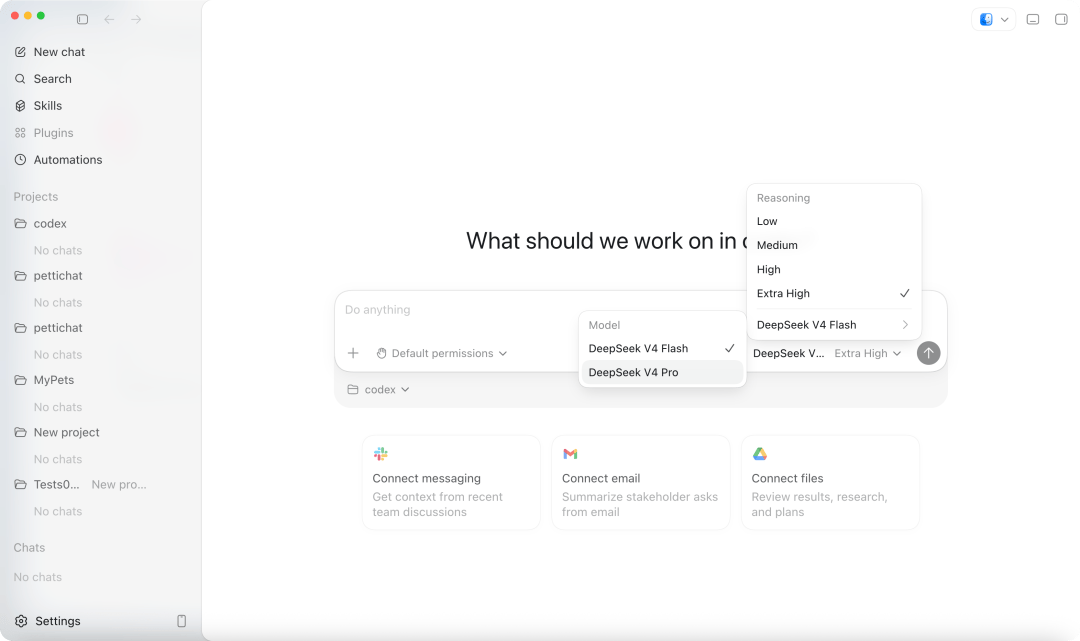Click the phone icon beside Settings
The height and width of the screenshot is (641, 1080).
coord(182,621)
